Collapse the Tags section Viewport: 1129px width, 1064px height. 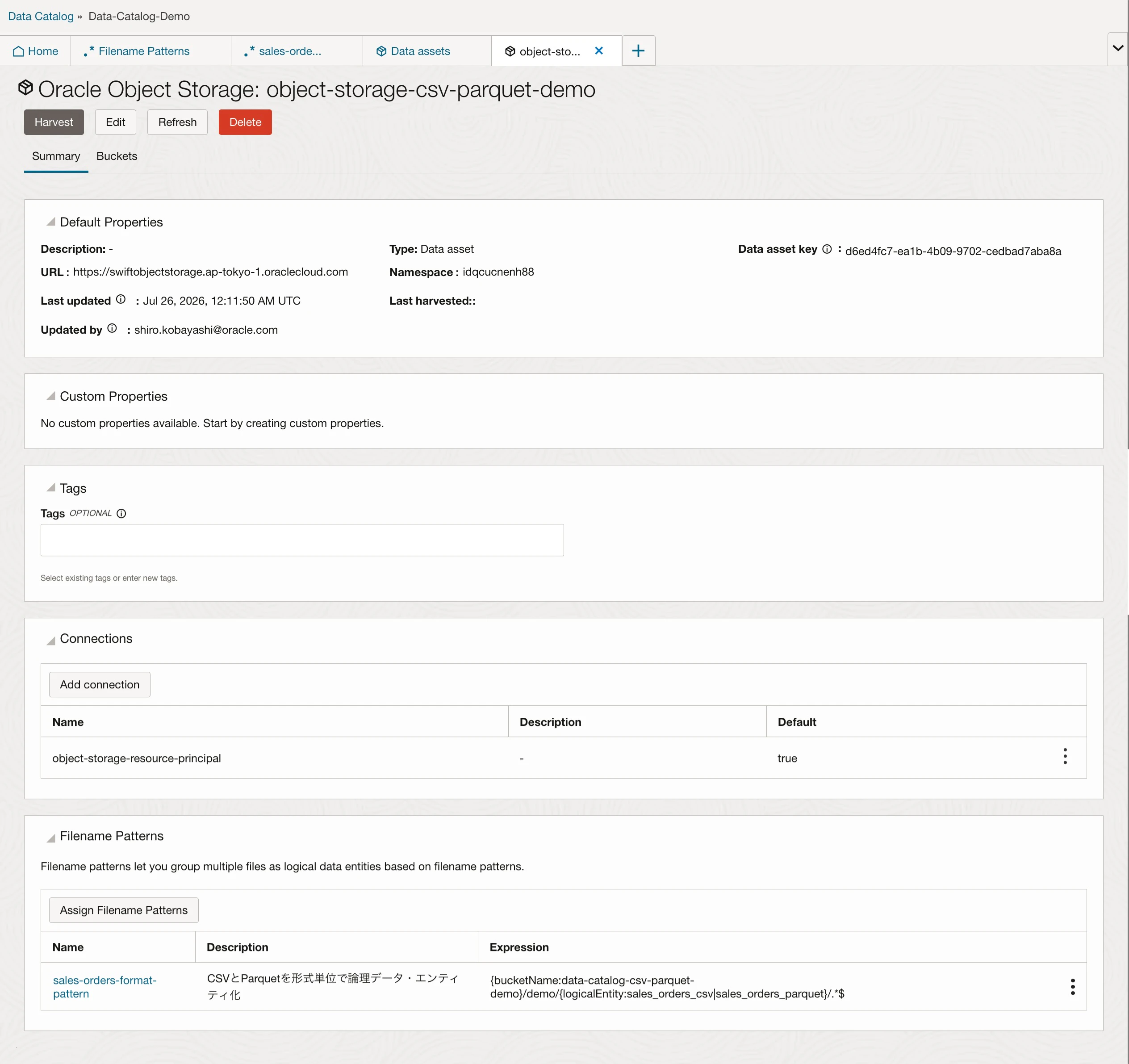pyautogui.click(x=50, y=487)
